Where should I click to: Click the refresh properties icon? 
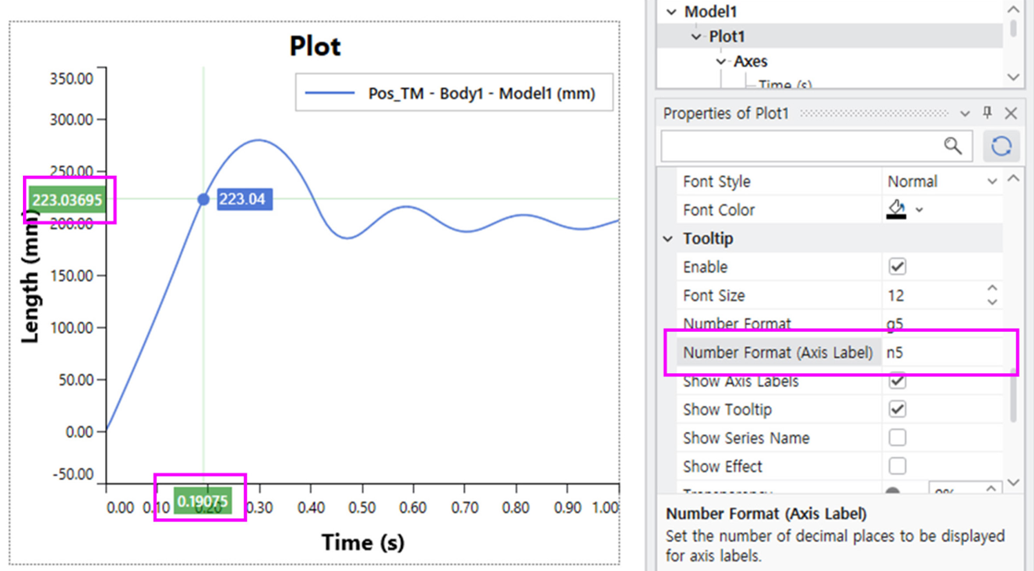(x=1001, y=146)
